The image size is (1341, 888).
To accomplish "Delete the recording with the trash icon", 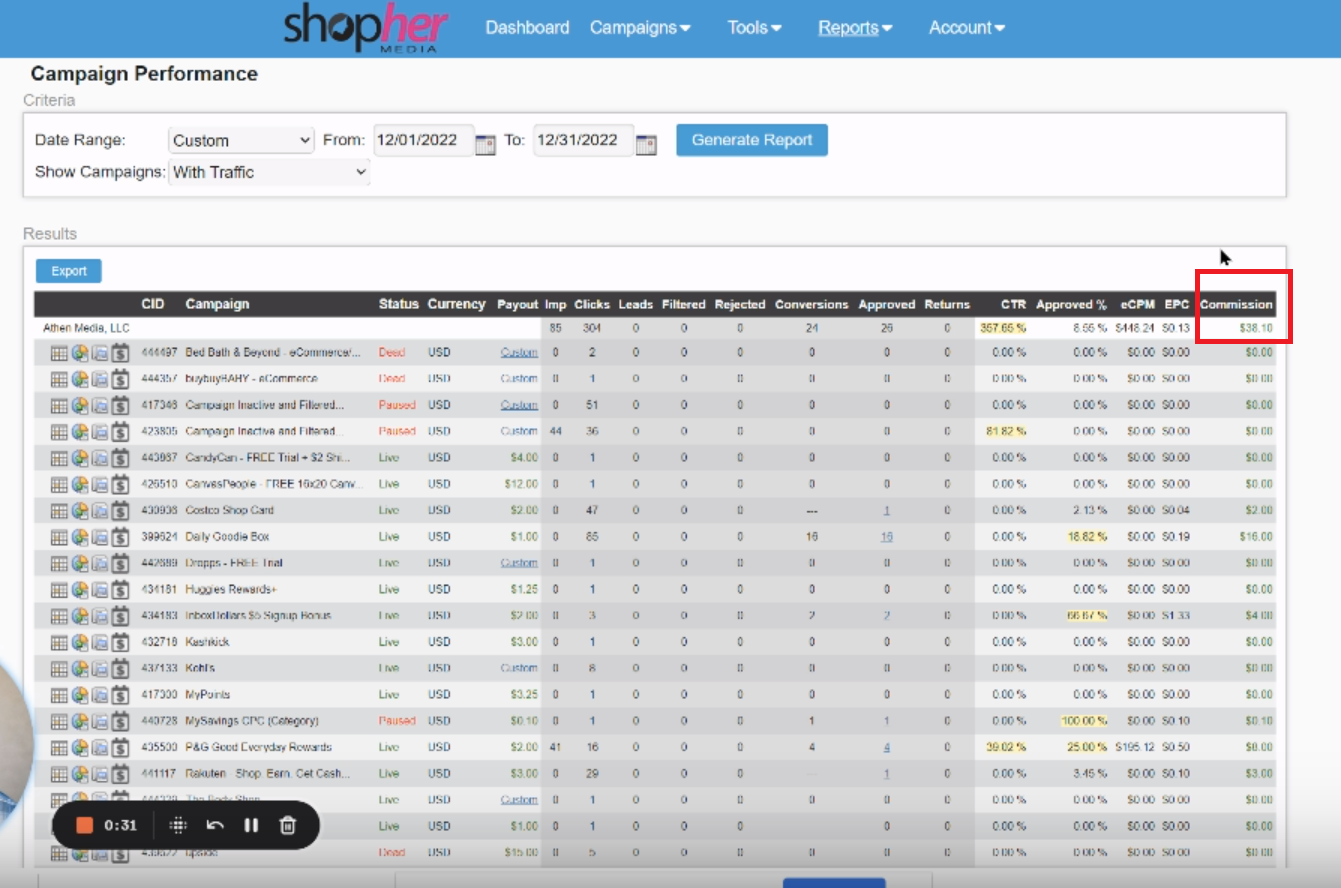I will coord(288,825).
